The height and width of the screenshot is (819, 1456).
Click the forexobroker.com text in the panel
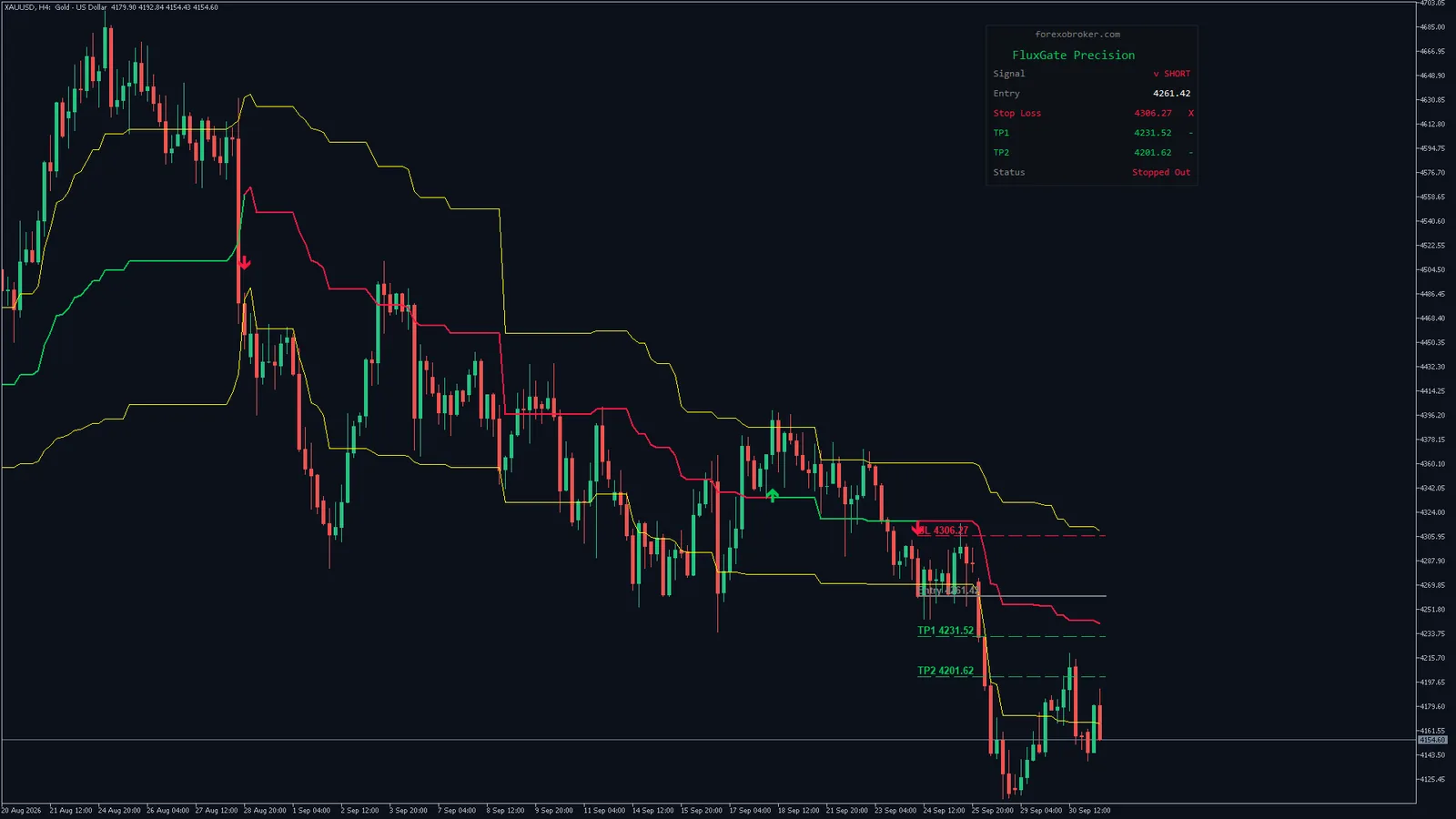[x=1077, y=35]
